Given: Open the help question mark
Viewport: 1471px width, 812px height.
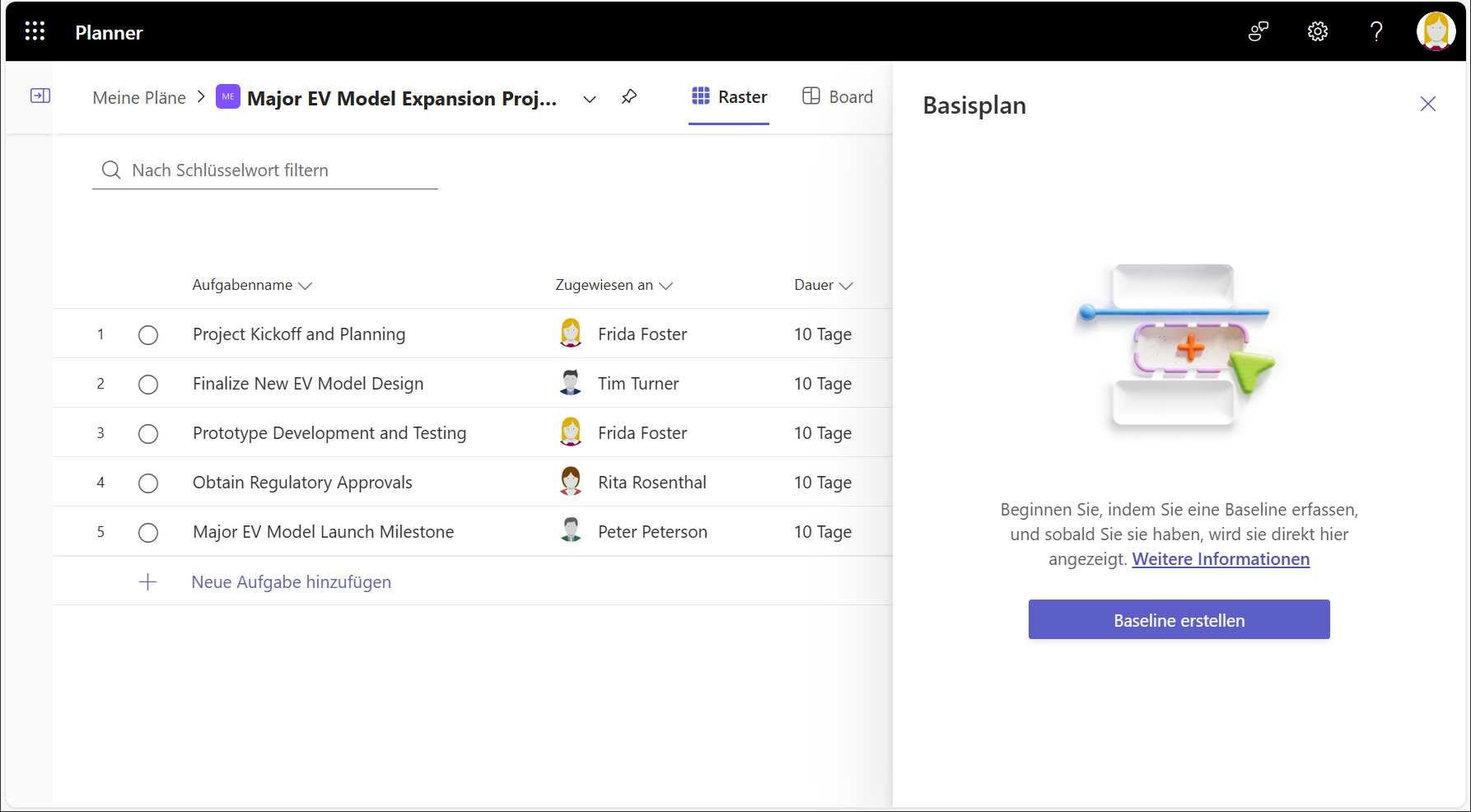Looking at the screenshot, I should point(1376,31).
